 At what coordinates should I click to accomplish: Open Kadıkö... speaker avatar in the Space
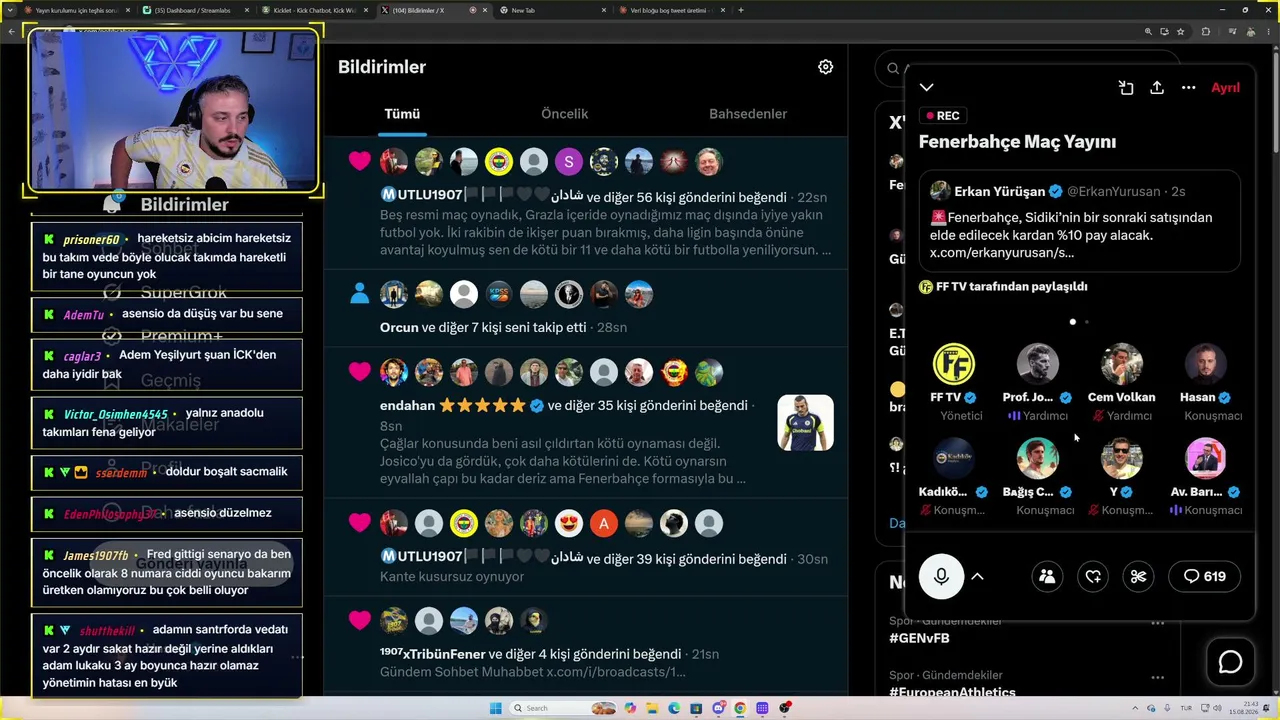953,458
